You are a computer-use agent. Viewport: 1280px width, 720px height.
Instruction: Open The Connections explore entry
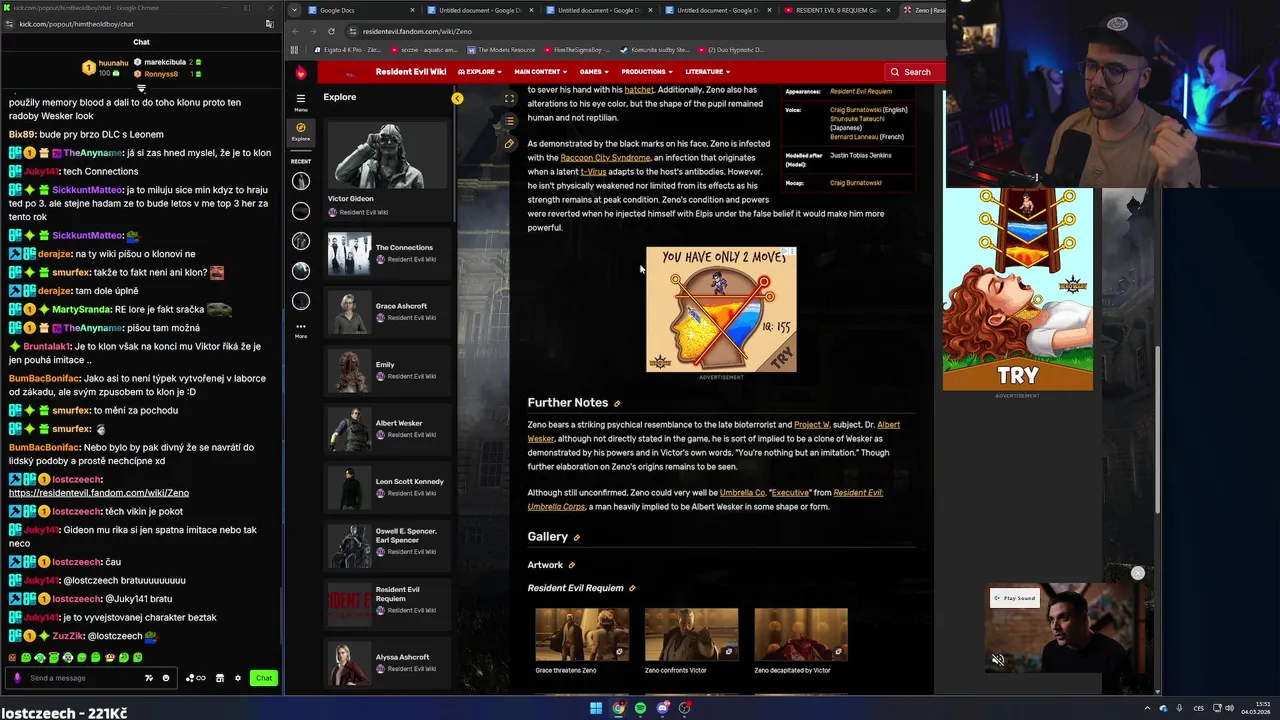(387, 253)
